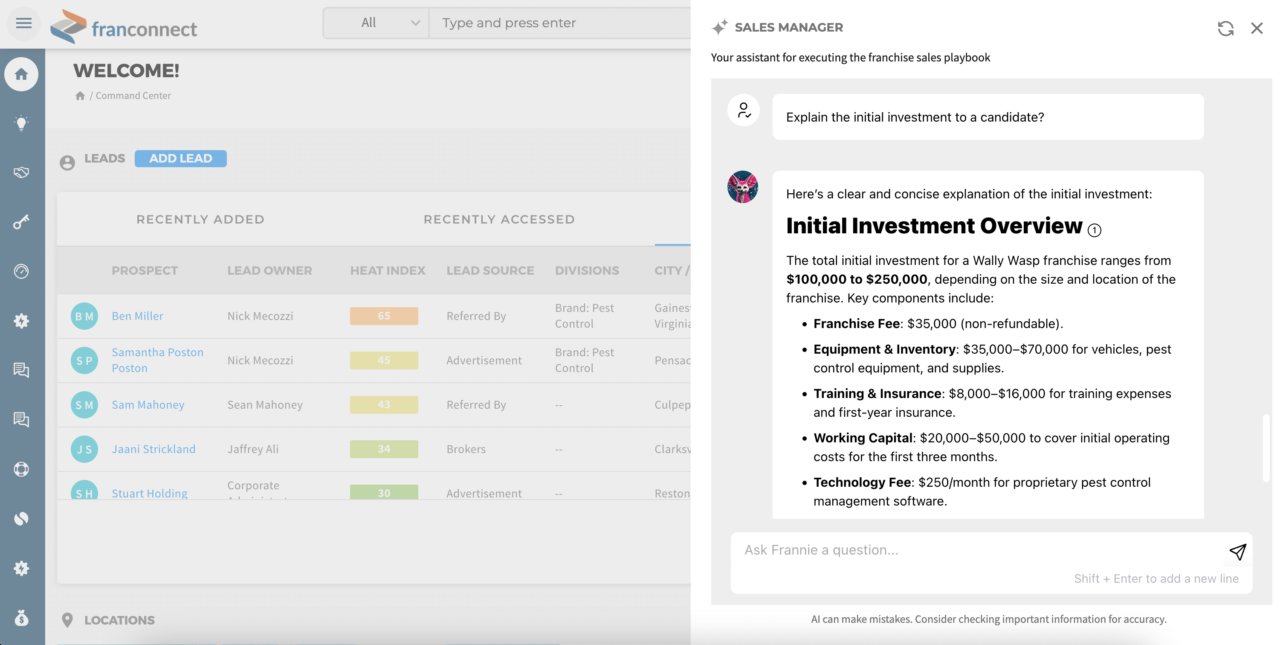Click the hamburger menu icon
The width and height of the screenshot is (1280, 645).
pyautogui.click(x=24, y=24)
